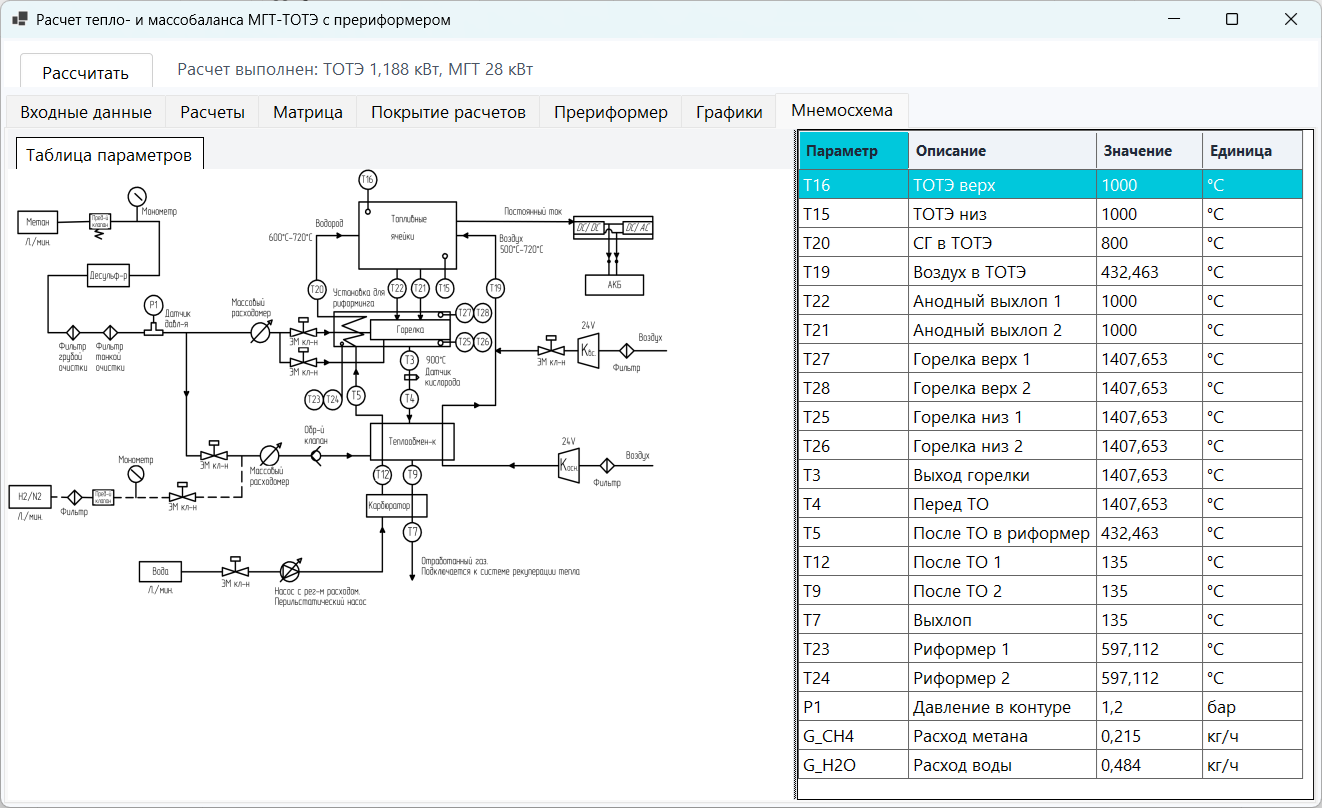This screenshot has height=808, width=1322.
Task: Click the T7 sensor circle in diagram
Action: 412,532
